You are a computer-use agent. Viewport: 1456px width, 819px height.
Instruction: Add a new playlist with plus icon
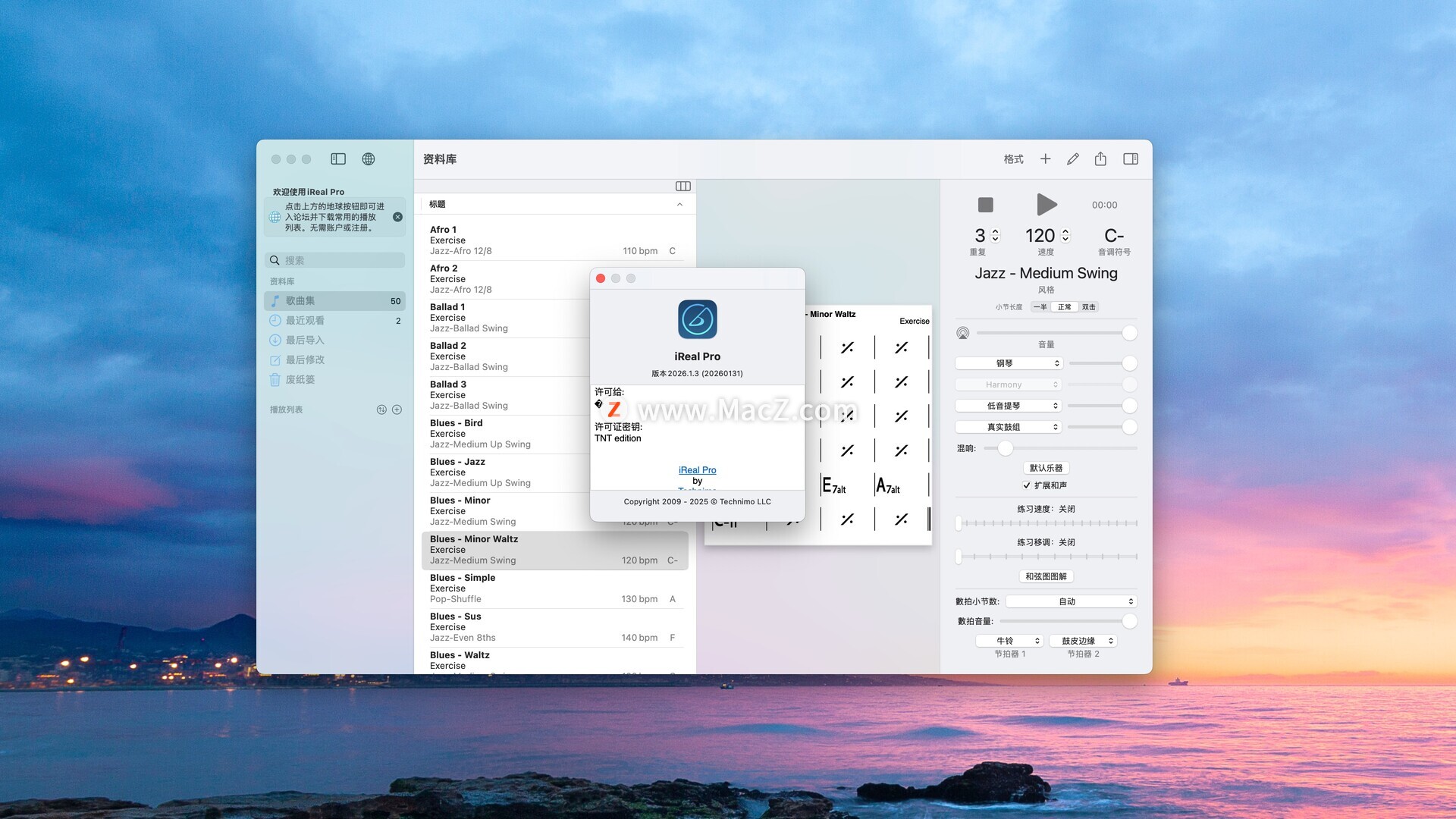[x=397, y=409]
